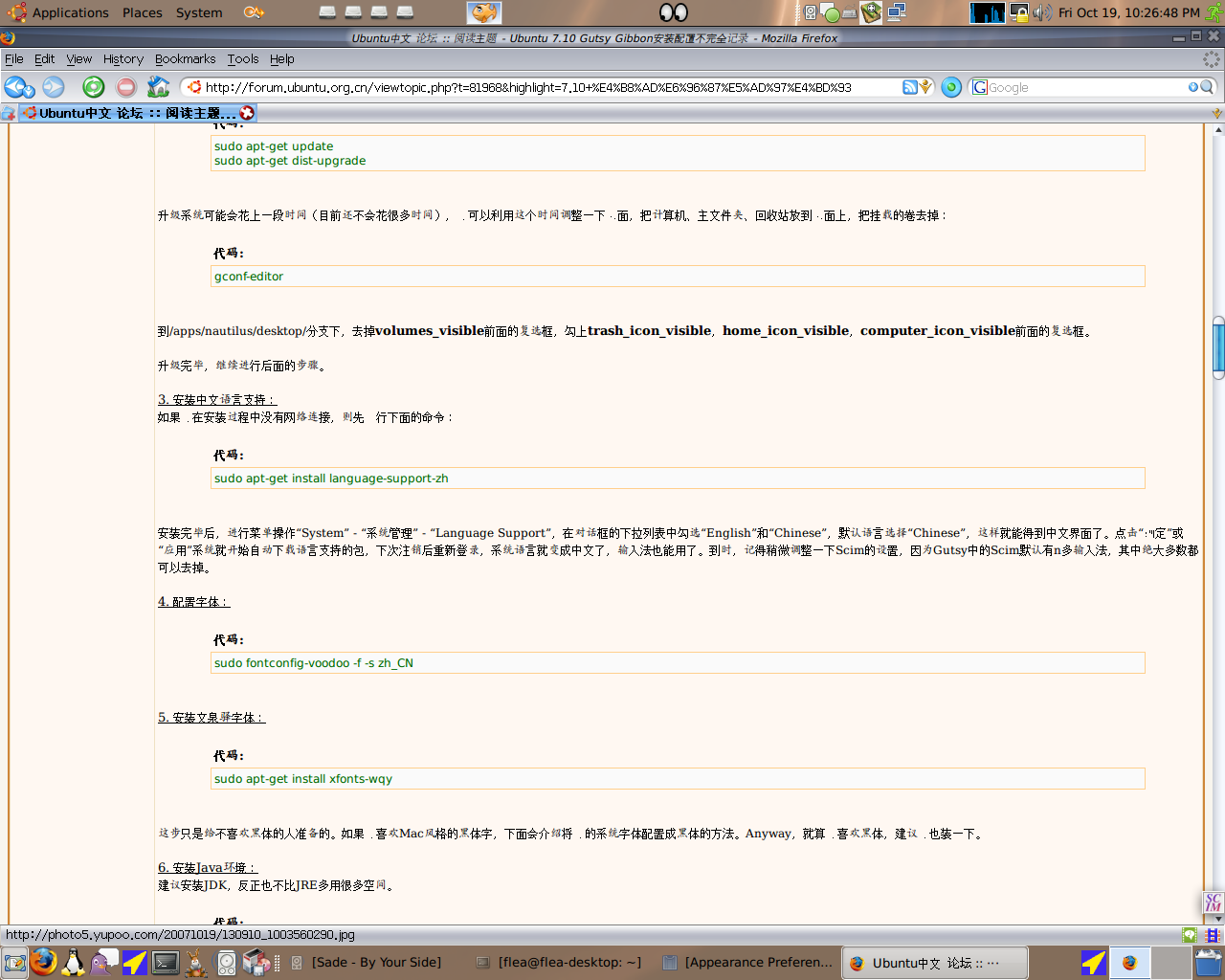Click the network monitor icon in the tray
1225x980 pixels.
pyautogui.click(x=897, y=12)
